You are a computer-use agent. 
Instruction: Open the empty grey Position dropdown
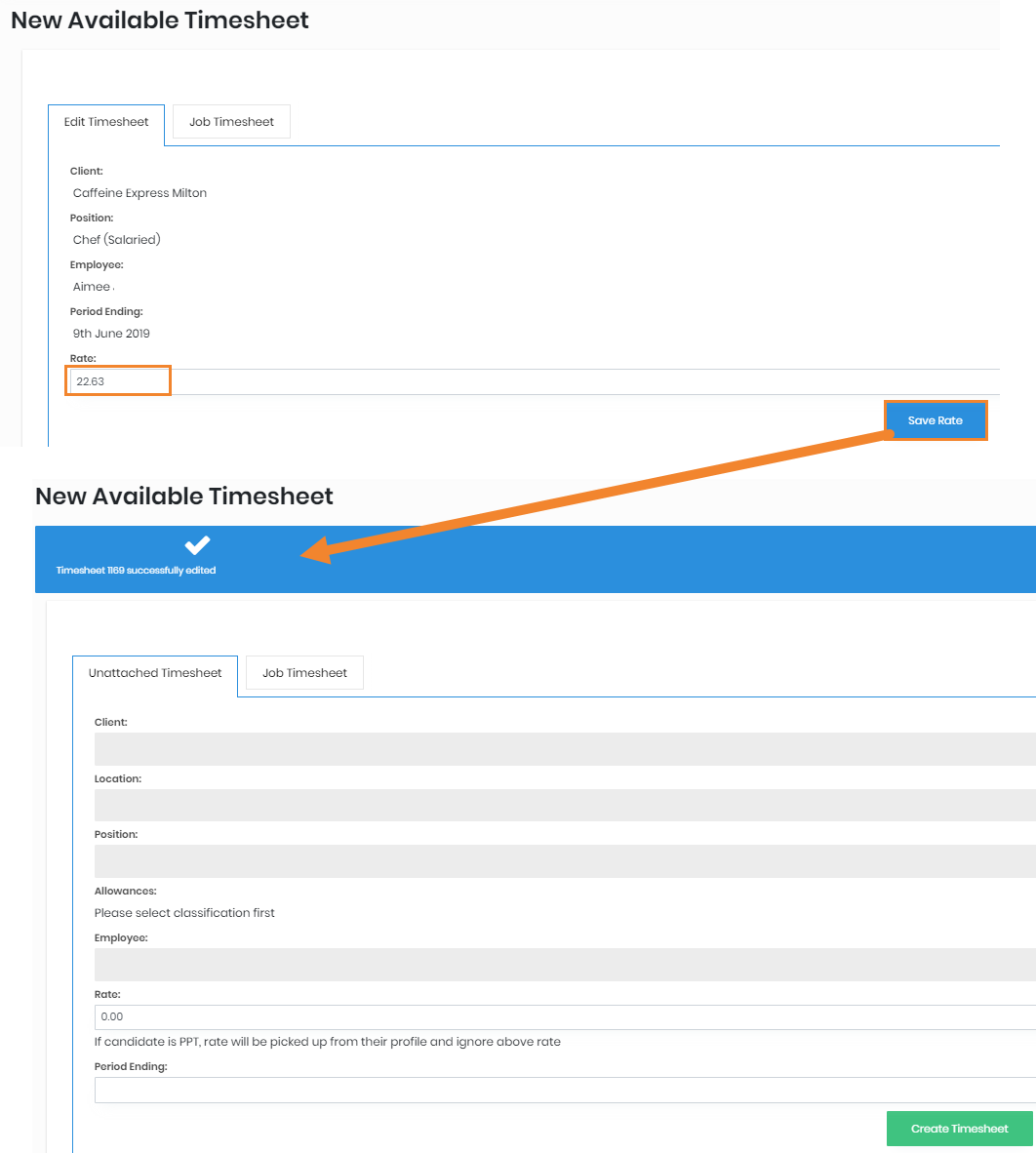coord(564,861)
